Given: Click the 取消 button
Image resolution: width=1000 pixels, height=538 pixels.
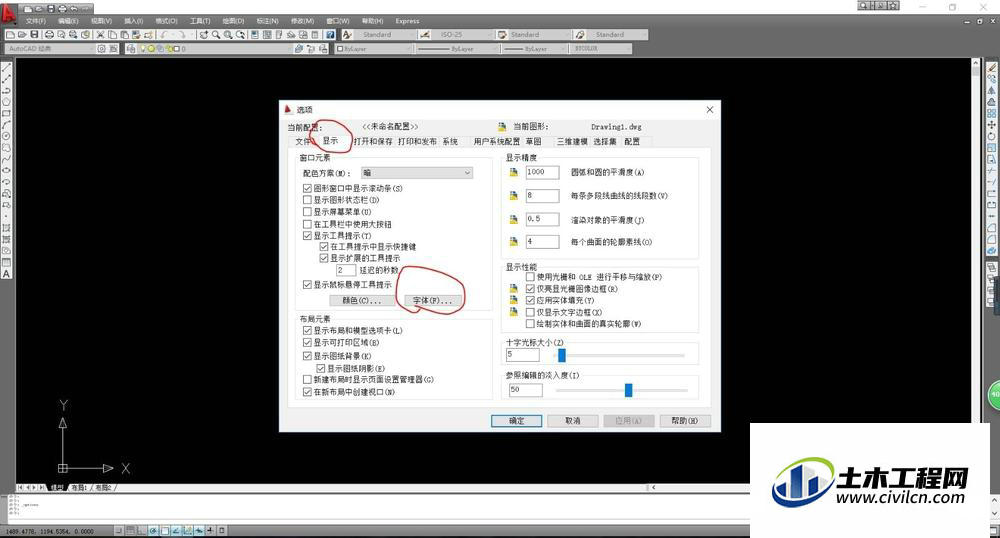Looking at the screenshot, I should click(x=573, y=421).
